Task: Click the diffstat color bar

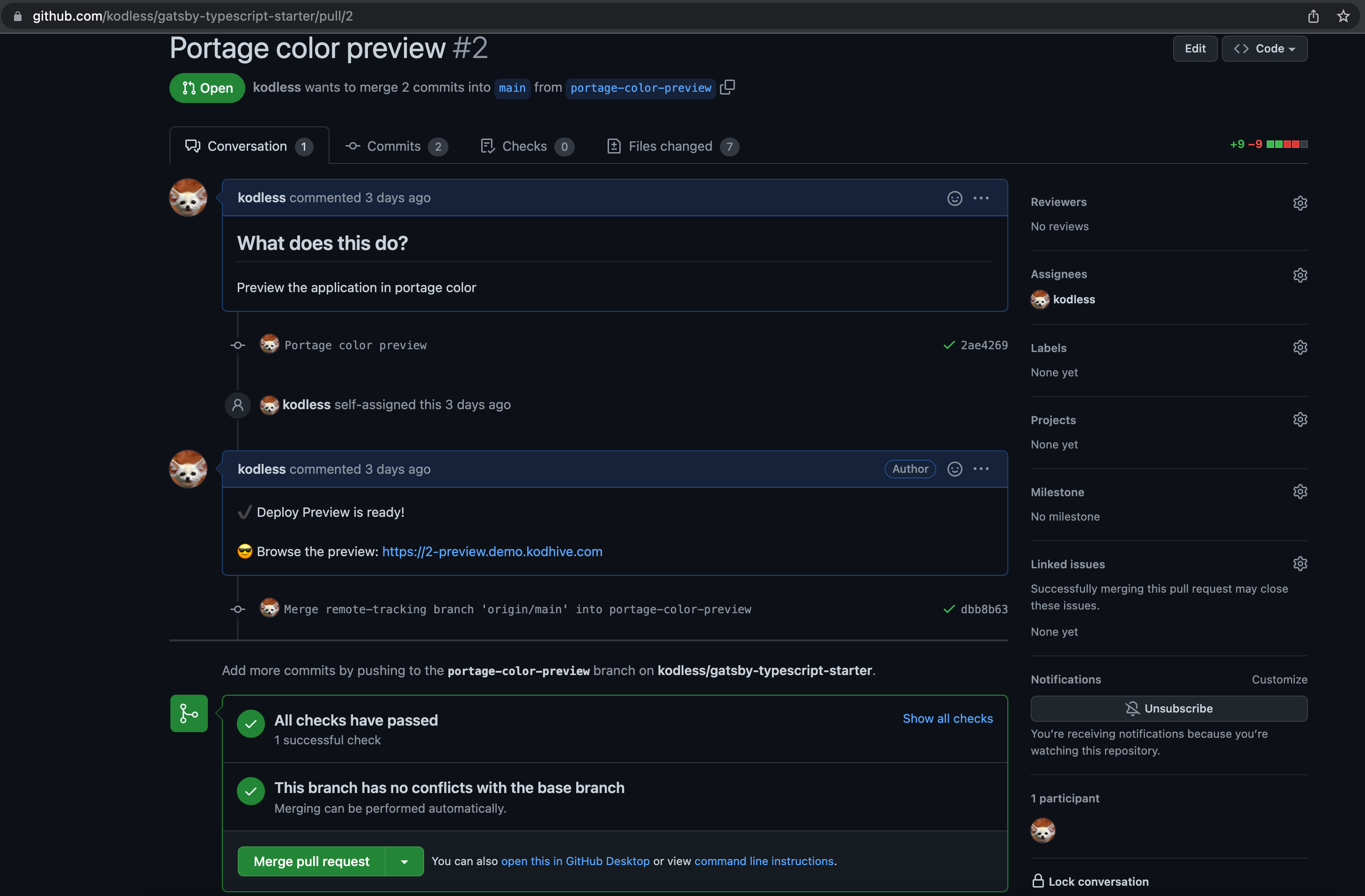Action: pos(1287,144)
